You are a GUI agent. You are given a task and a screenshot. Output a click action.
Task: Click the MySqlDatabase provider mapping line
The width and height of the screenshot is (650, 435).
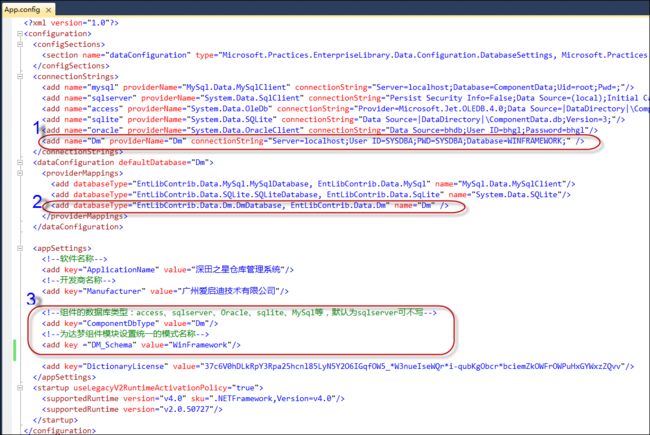[x=313, y=184]
